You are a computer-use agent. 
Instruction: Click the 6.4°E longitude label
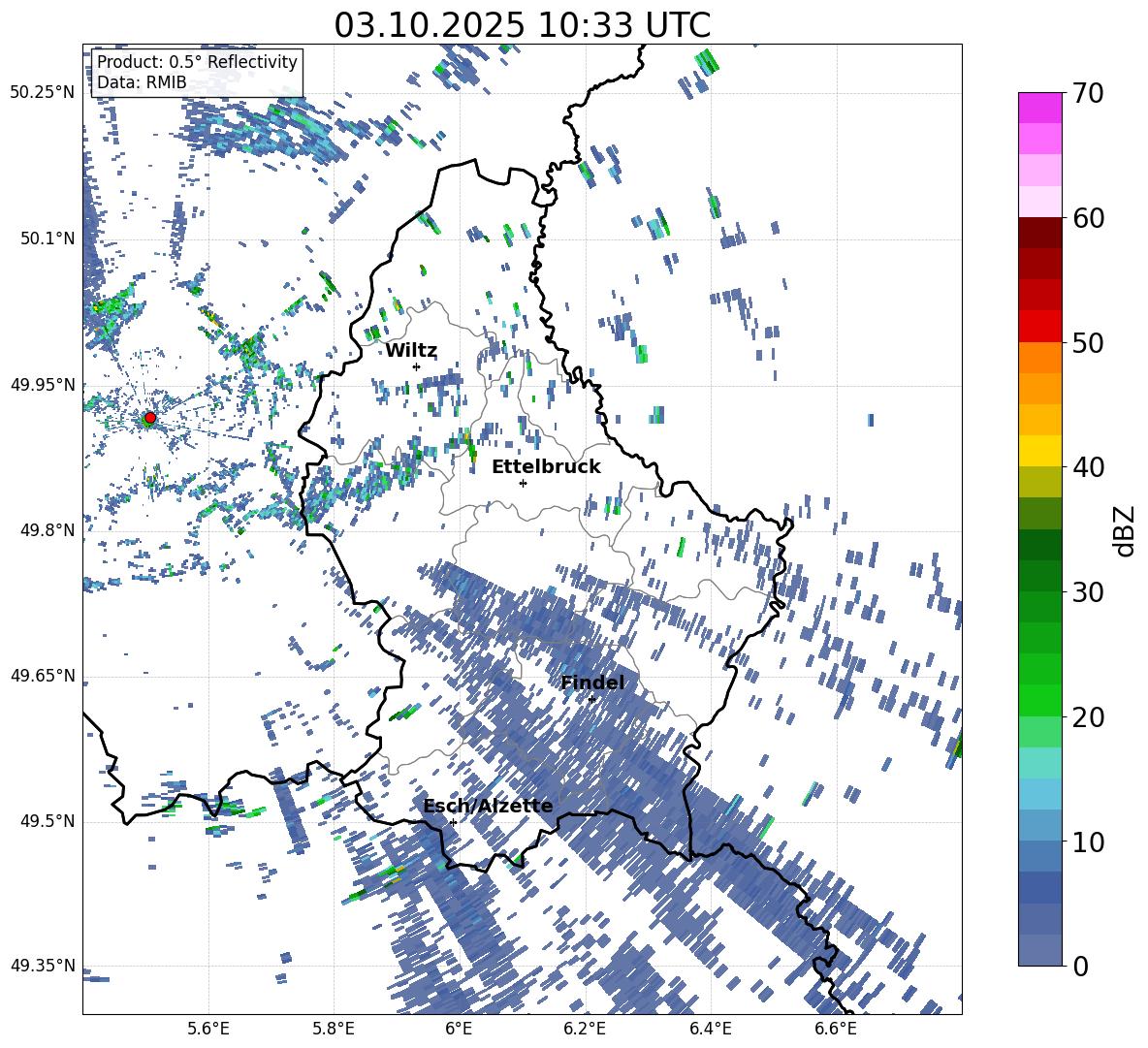pos(710,1029)
